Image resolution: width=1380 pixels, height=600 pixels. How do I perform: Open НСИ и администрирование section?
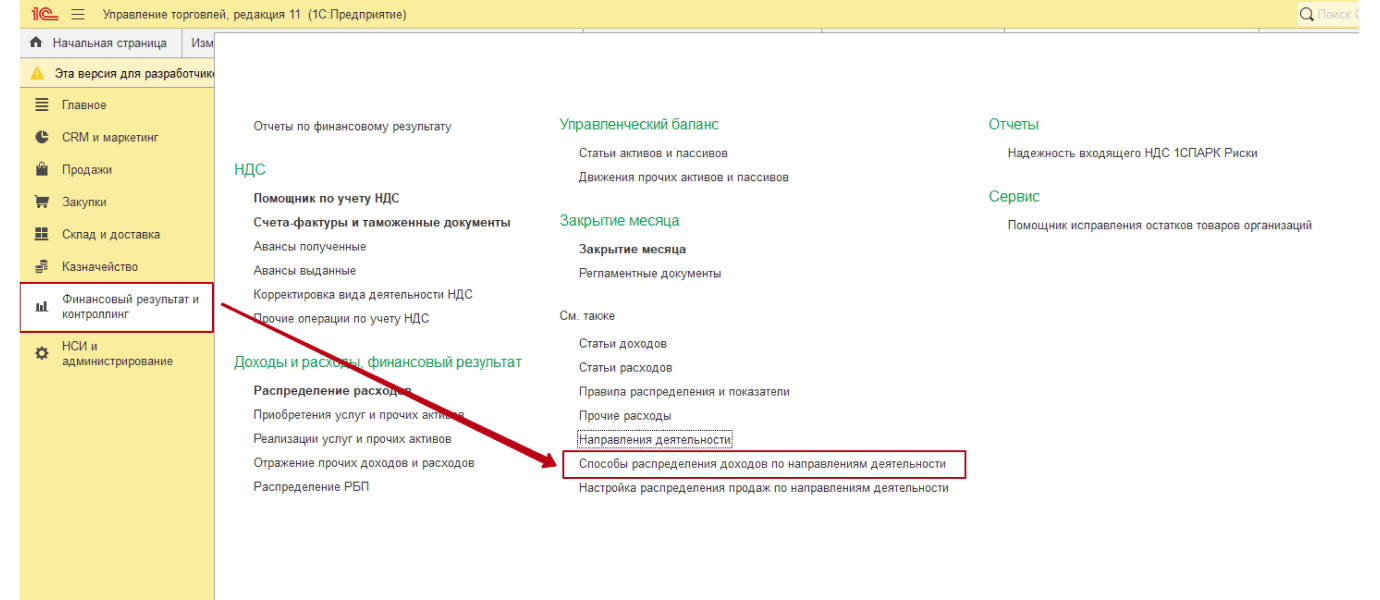pos(117,353)
